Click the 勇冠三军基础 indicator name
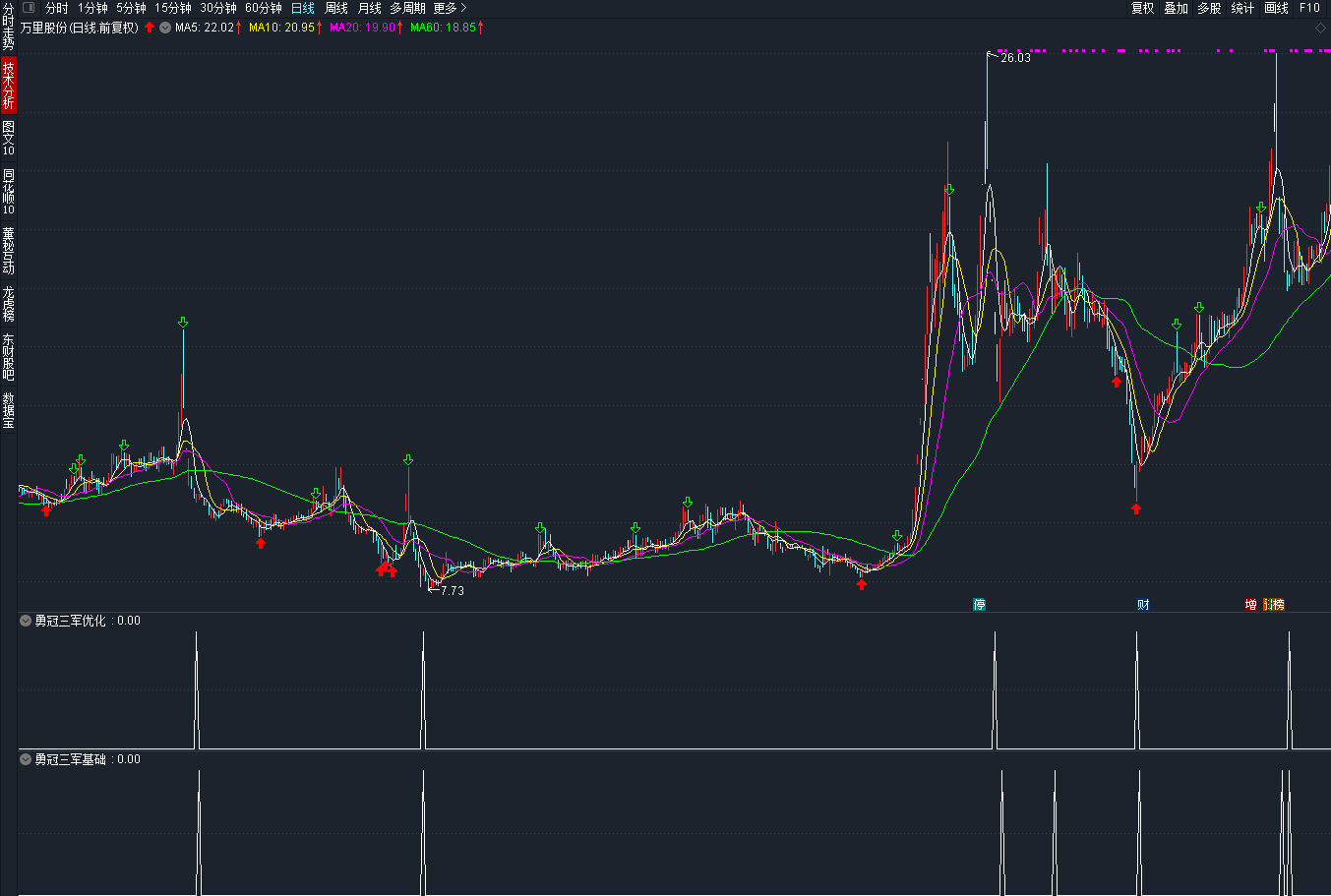This screenshot has width=1331, height=896. [x=70, y=759]
